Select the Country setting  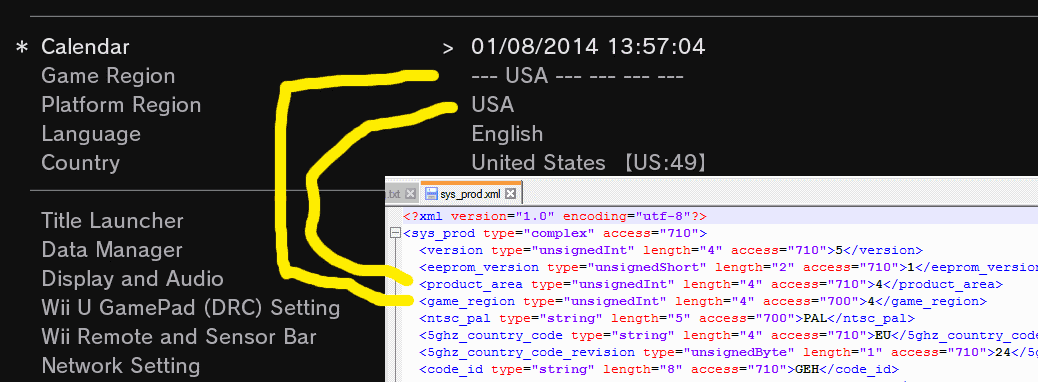[80, 163]
